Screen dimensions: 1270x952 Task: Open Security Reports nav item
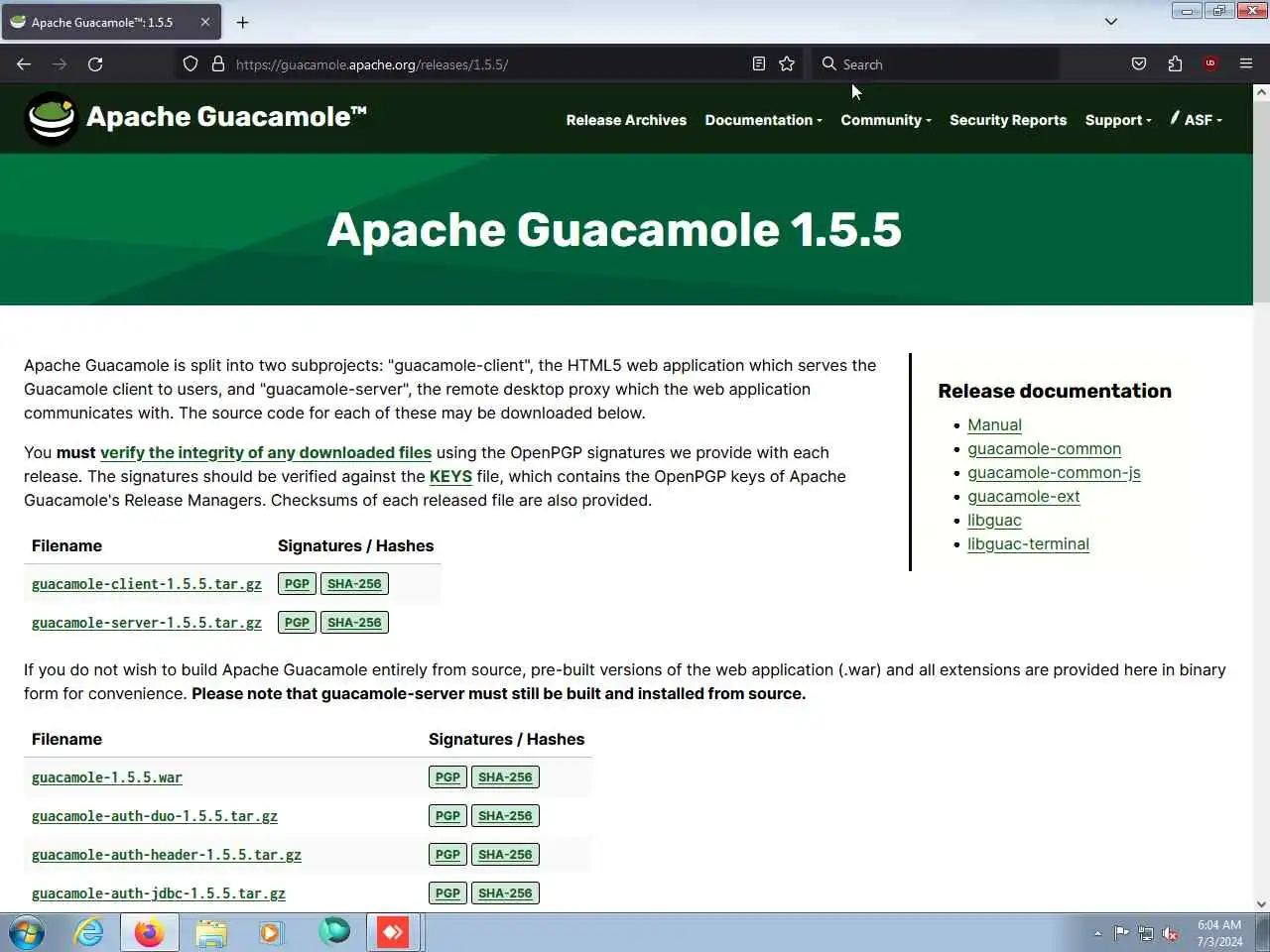click(x=1008, y=120)
